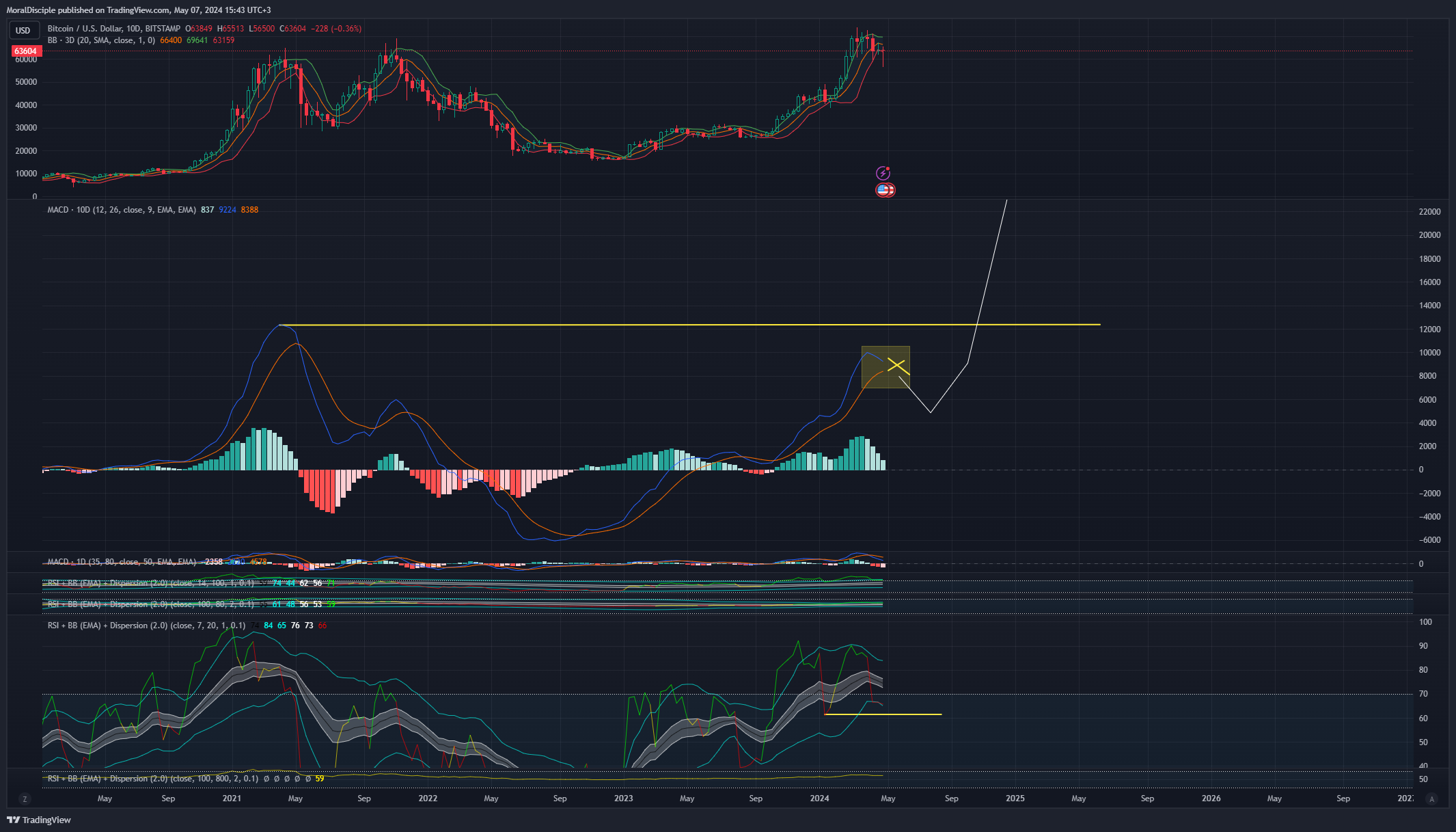Select the long yellow horizontal MACD line
The image size is (1456, 832).
coord(690,325)
